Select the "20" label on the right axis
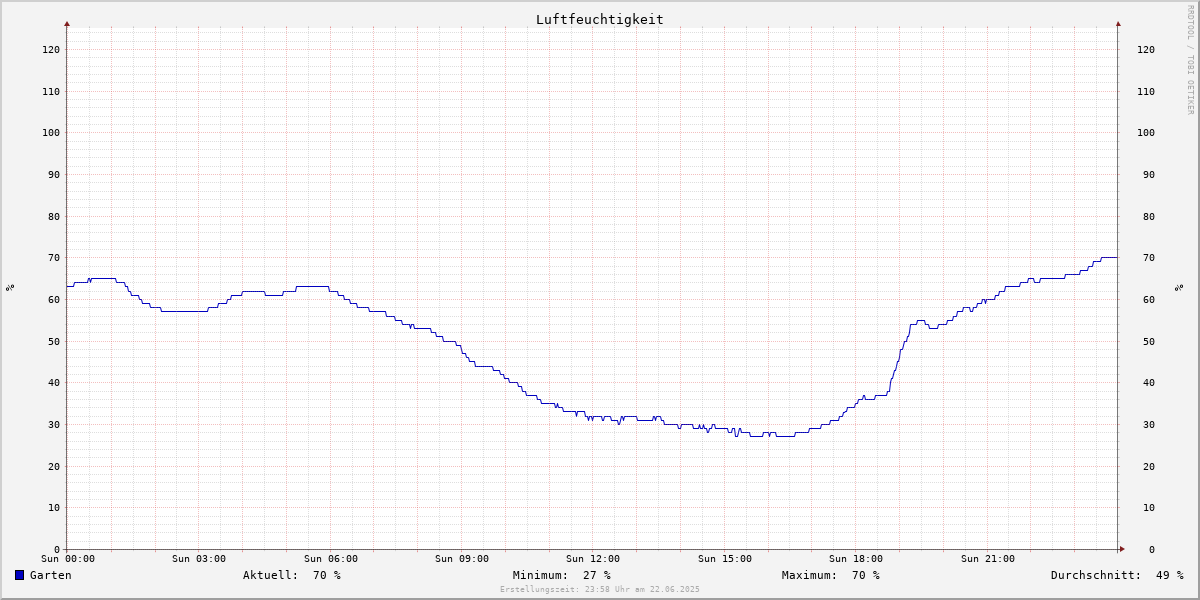The height and width of the screenshot is (600, 1200). [x=1149, y=466]
